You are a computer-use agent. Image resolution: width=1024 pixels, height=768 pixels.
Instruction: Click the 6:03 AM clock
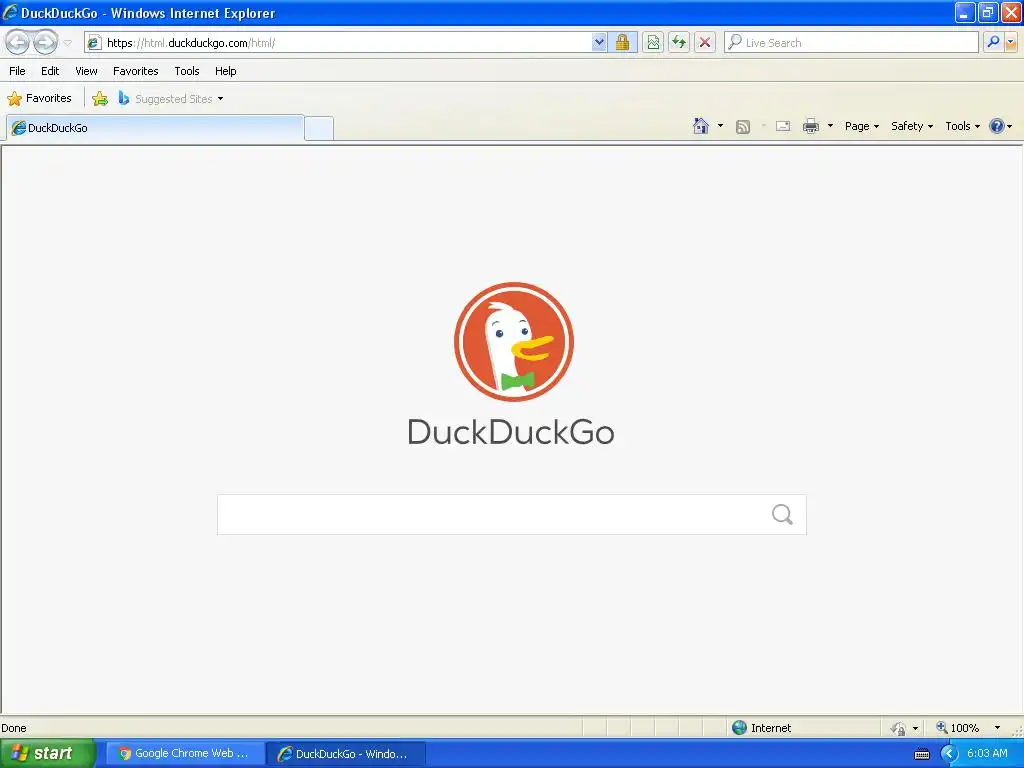point(987,753)
